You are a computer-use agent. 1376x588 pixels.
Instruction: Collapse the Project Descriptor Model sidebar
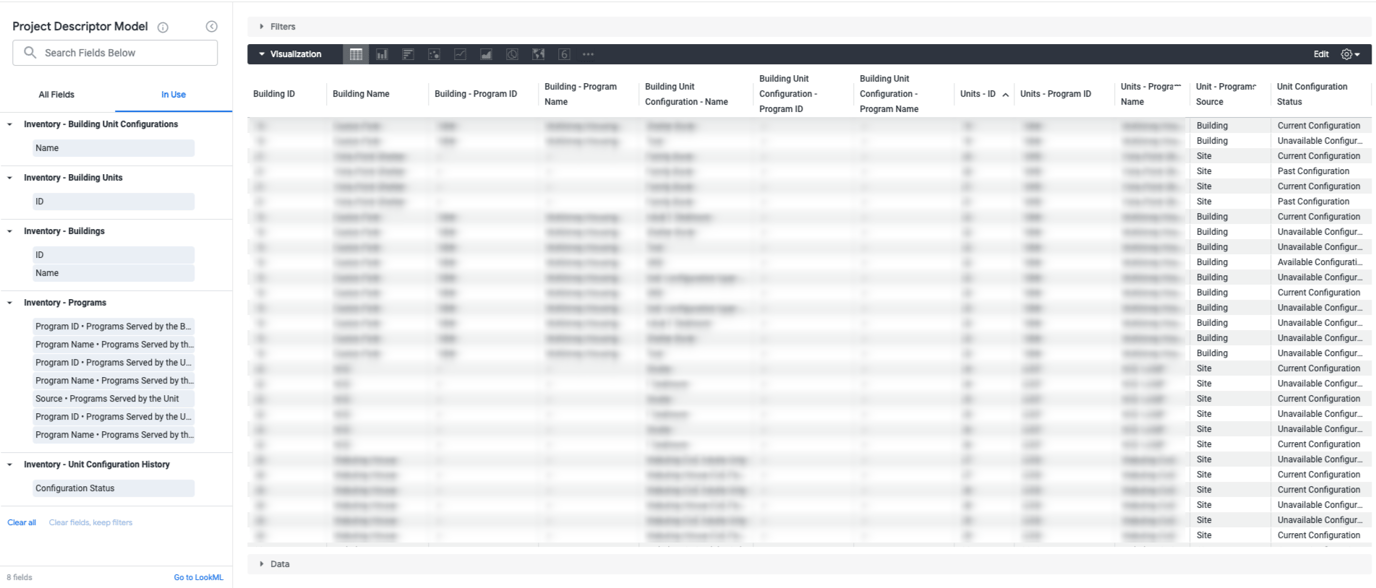[211, 26]
